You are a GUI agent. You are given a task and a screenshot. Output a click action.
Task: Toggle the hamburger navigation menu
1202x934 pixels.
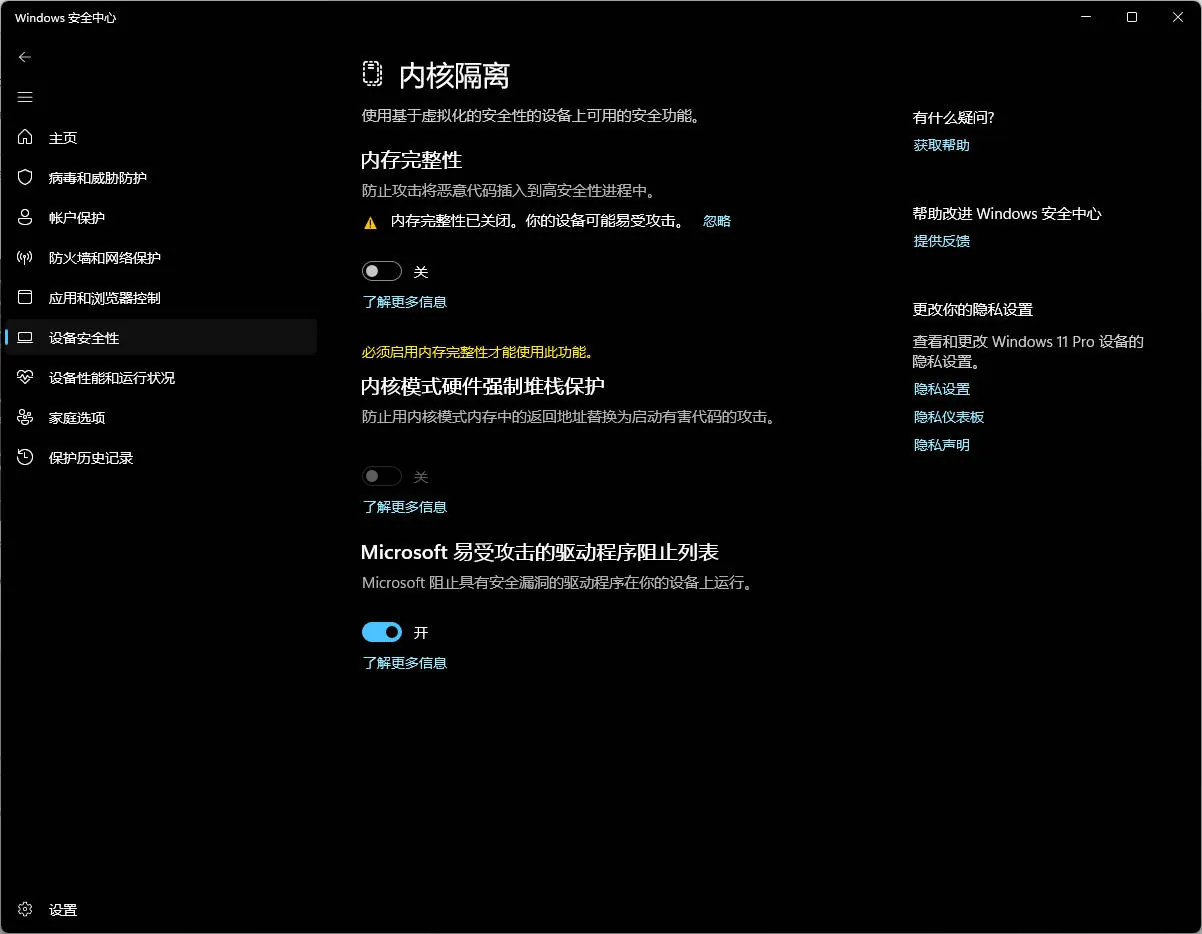[25, 97]
